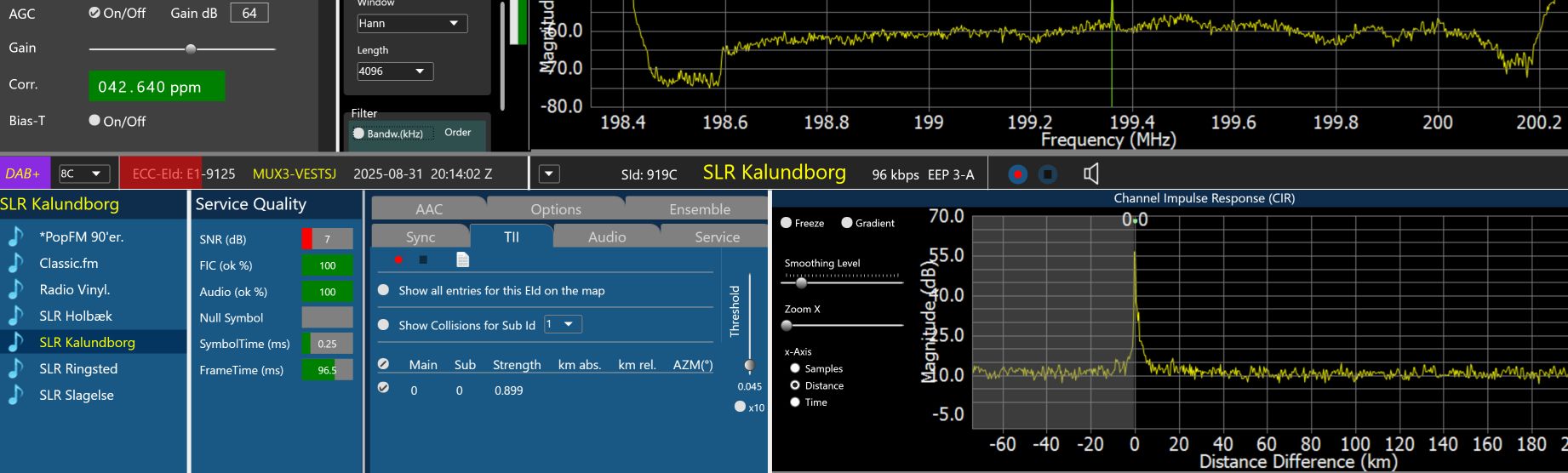Open the Audio tab
The height and width of the screenshot is (473, 1568).
tap(606, 236)
